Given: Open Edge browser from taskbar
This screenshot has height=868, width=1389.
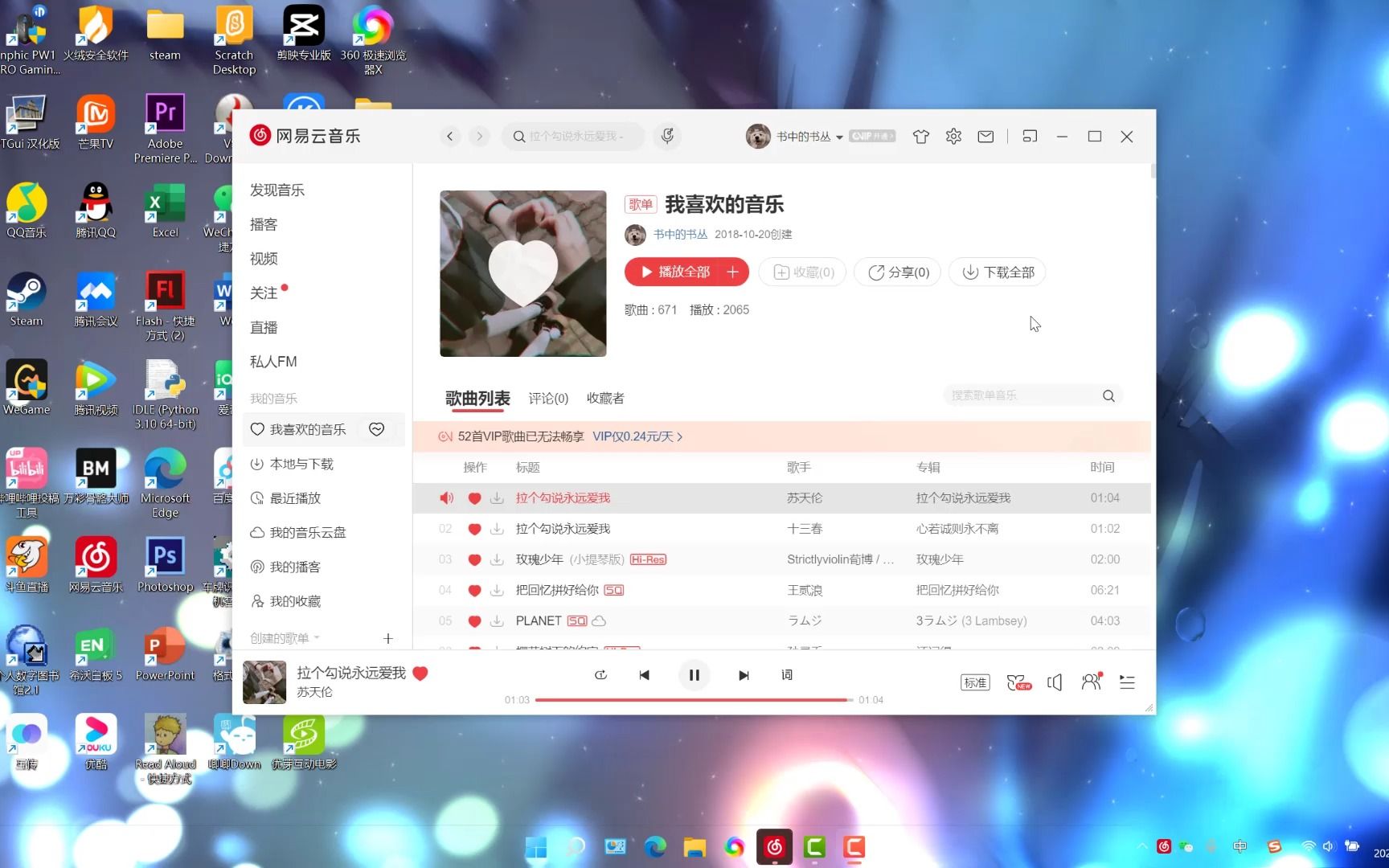Looking at the screenshot, I should pyautogui.click(x=655, y=847).
